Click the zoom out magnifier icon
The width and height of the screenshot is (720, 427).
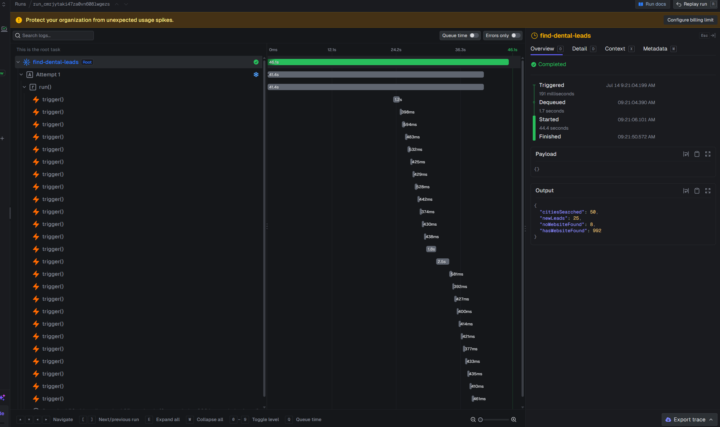click(473, 419)
